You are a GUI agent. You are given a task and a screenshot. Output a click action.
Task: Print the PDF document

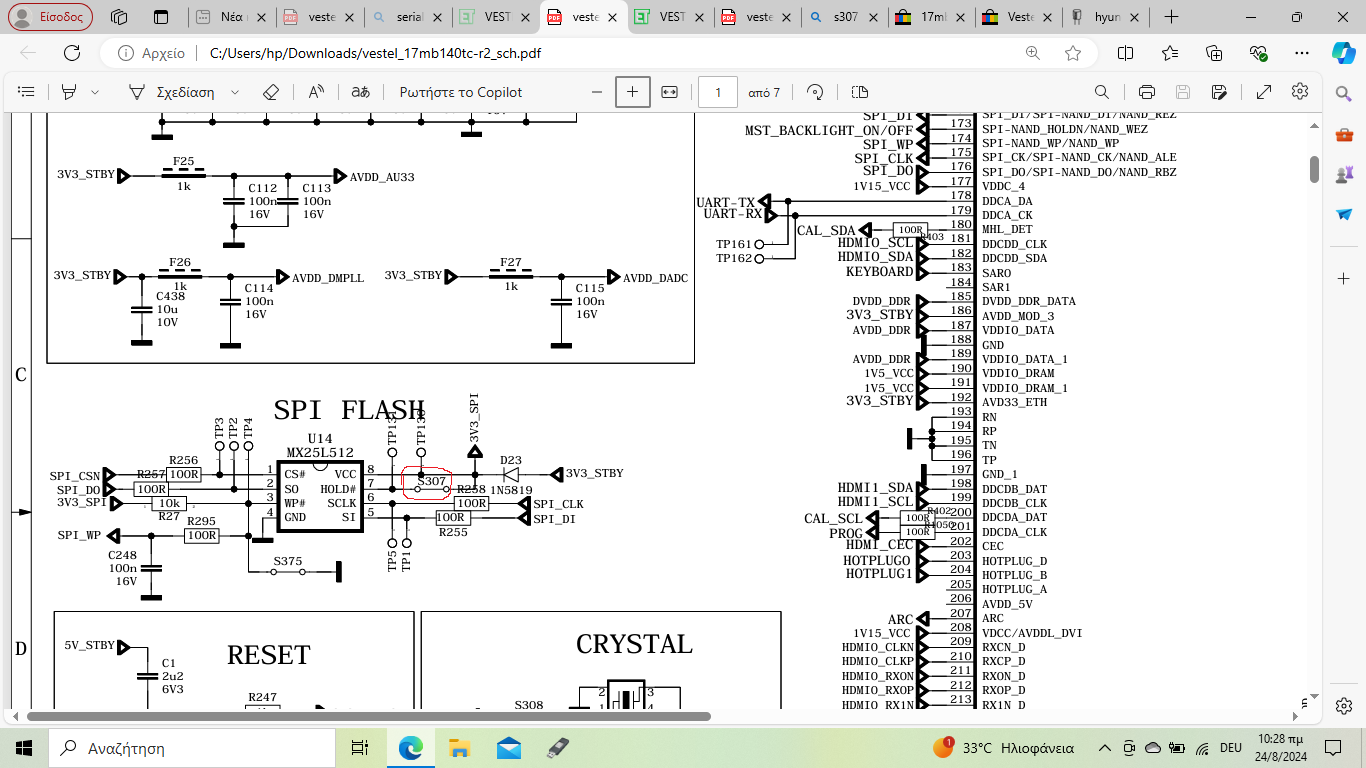(1147, 92)
